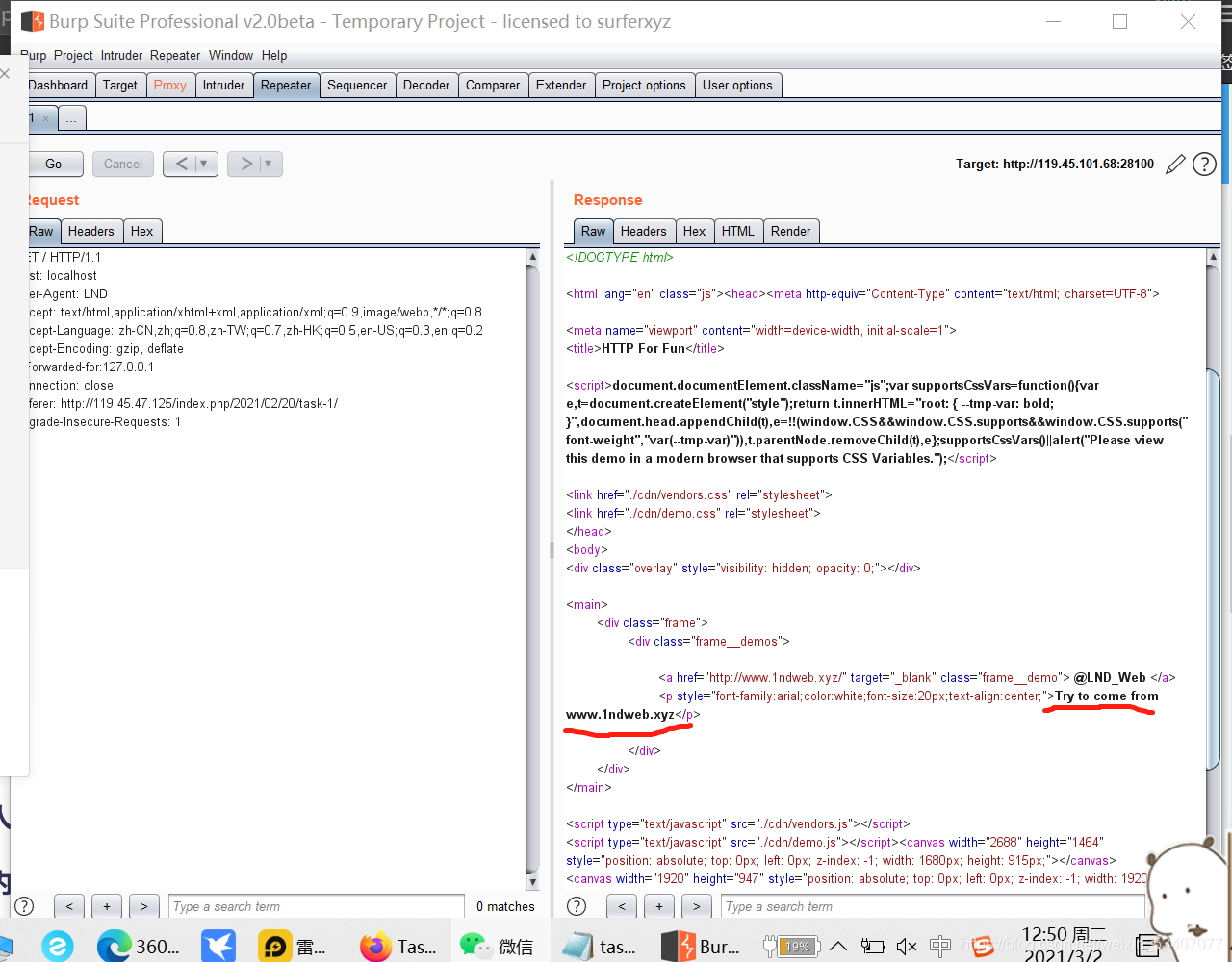Jump to next match in request search
The width and height of the screenshot is (1232, 962).
144,906
